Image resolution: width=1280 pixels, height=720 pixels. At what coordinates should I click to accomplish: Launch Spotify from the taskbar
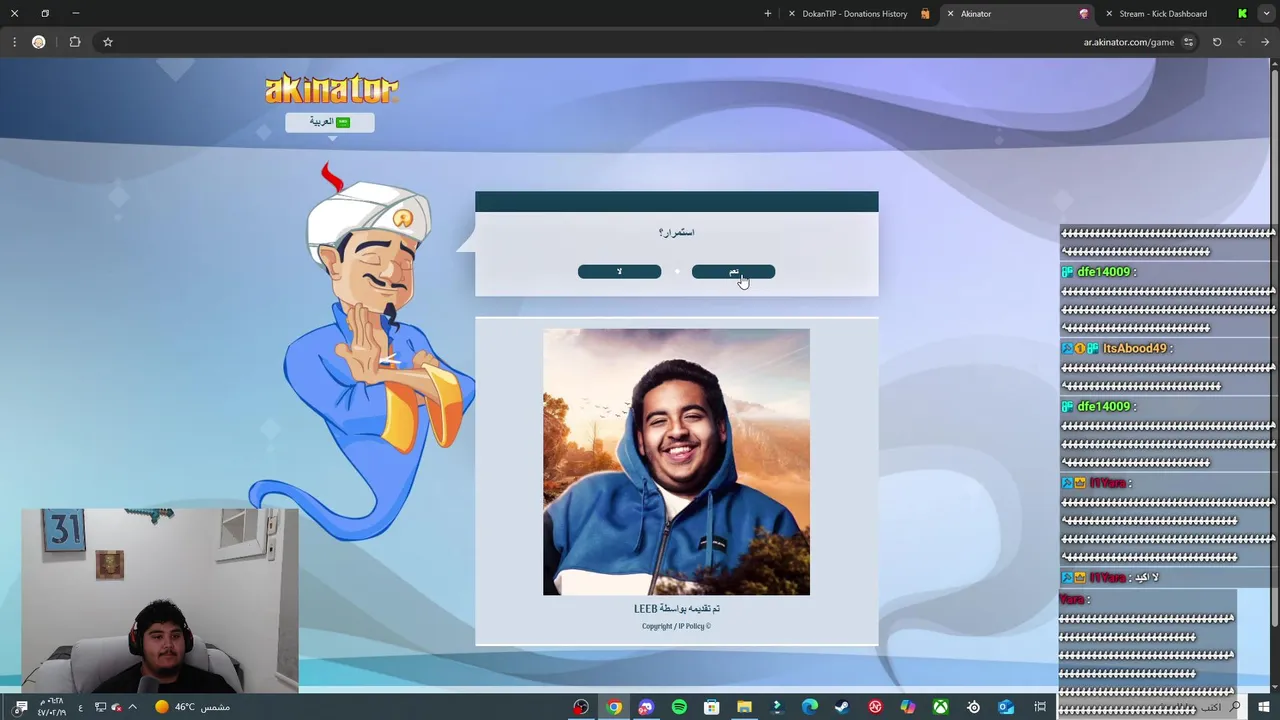pos(679,707)
